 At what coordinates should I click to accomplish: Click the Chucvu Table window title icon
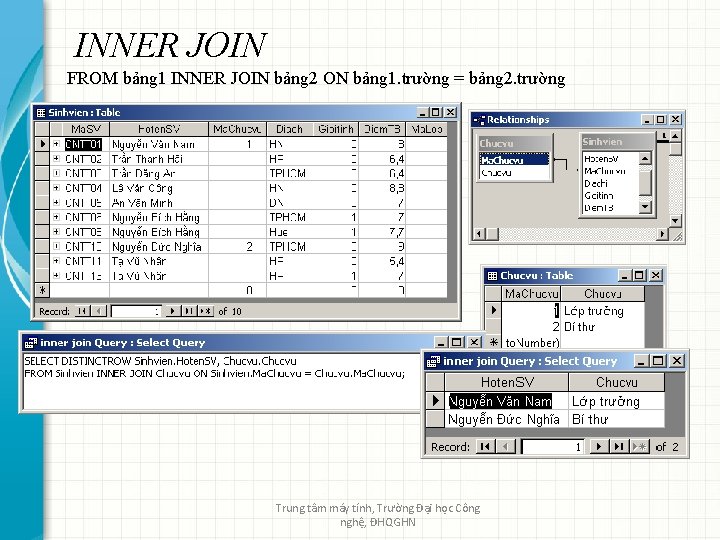tap(492, 276)
